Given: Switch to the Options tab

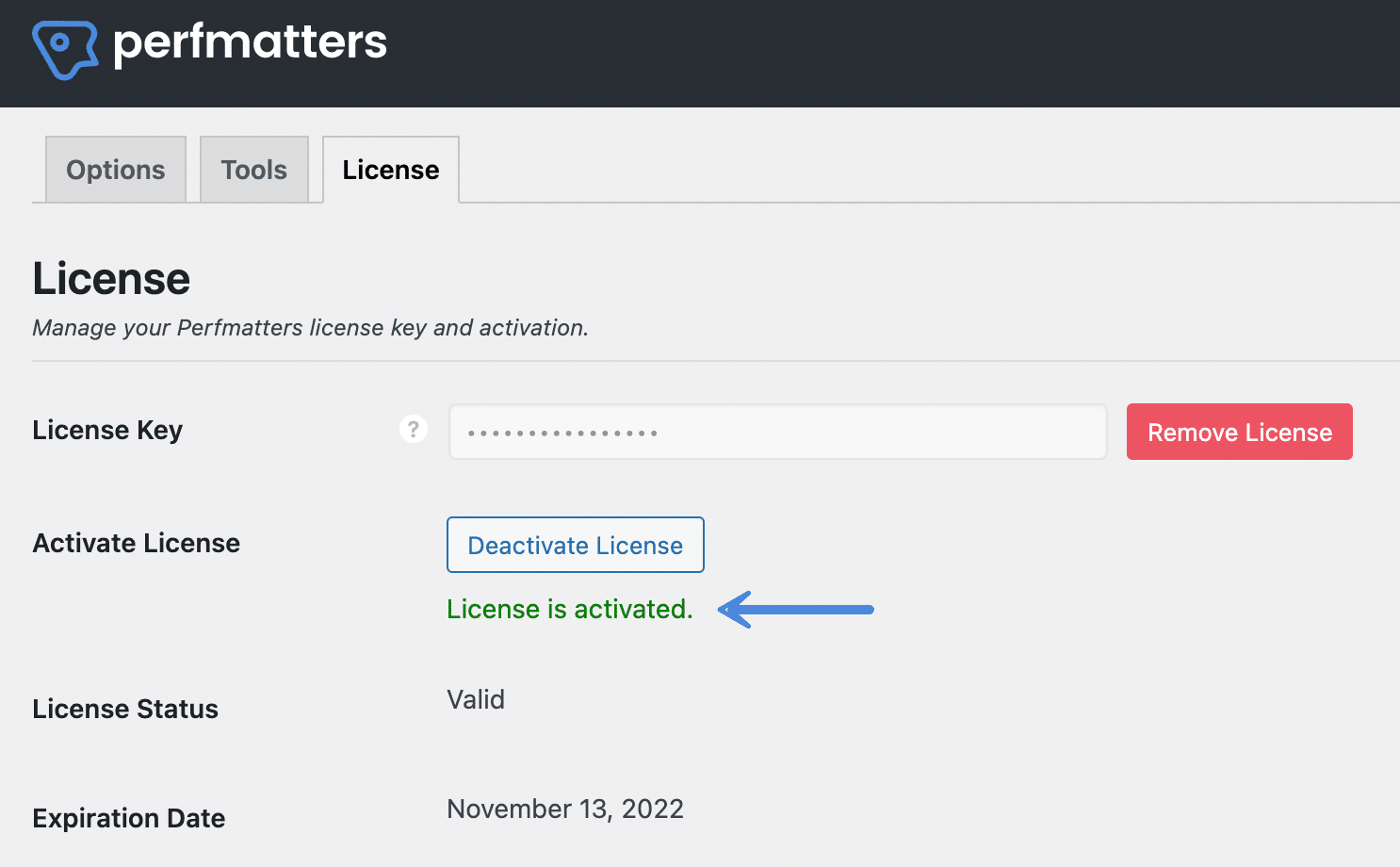Looking at the screenshot, I should coord(115,170).
